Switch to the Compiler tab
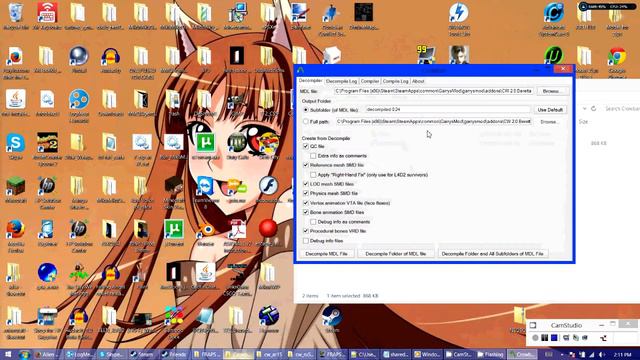The height and width of the screenshot is (360, 640). [x=370, y=81]
